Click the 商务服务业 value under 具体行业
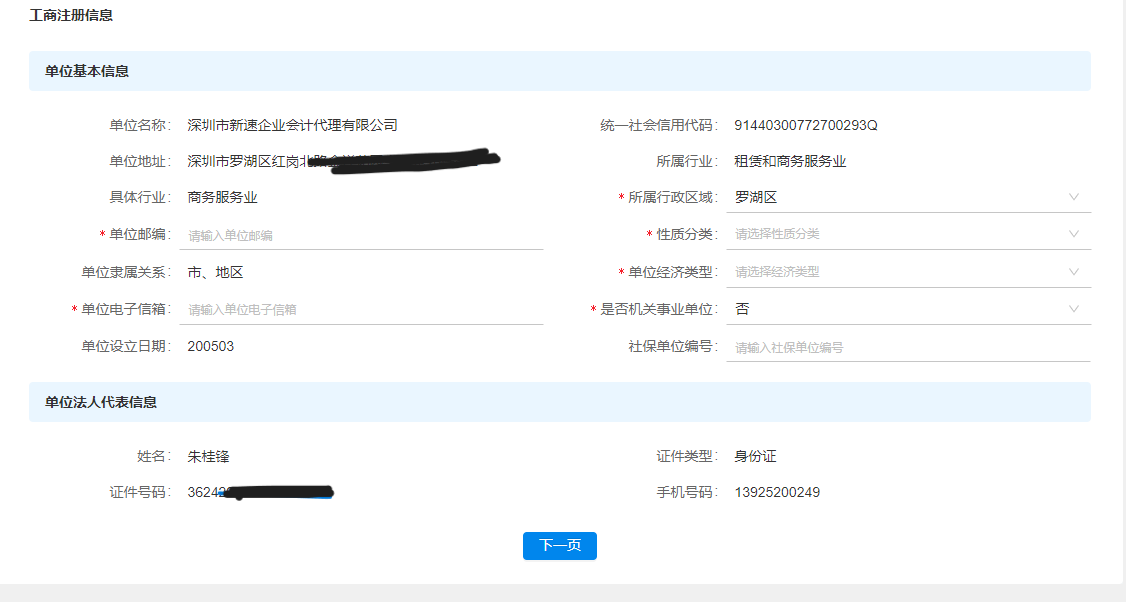This screenshot has width=1126, height=602. 222,197
